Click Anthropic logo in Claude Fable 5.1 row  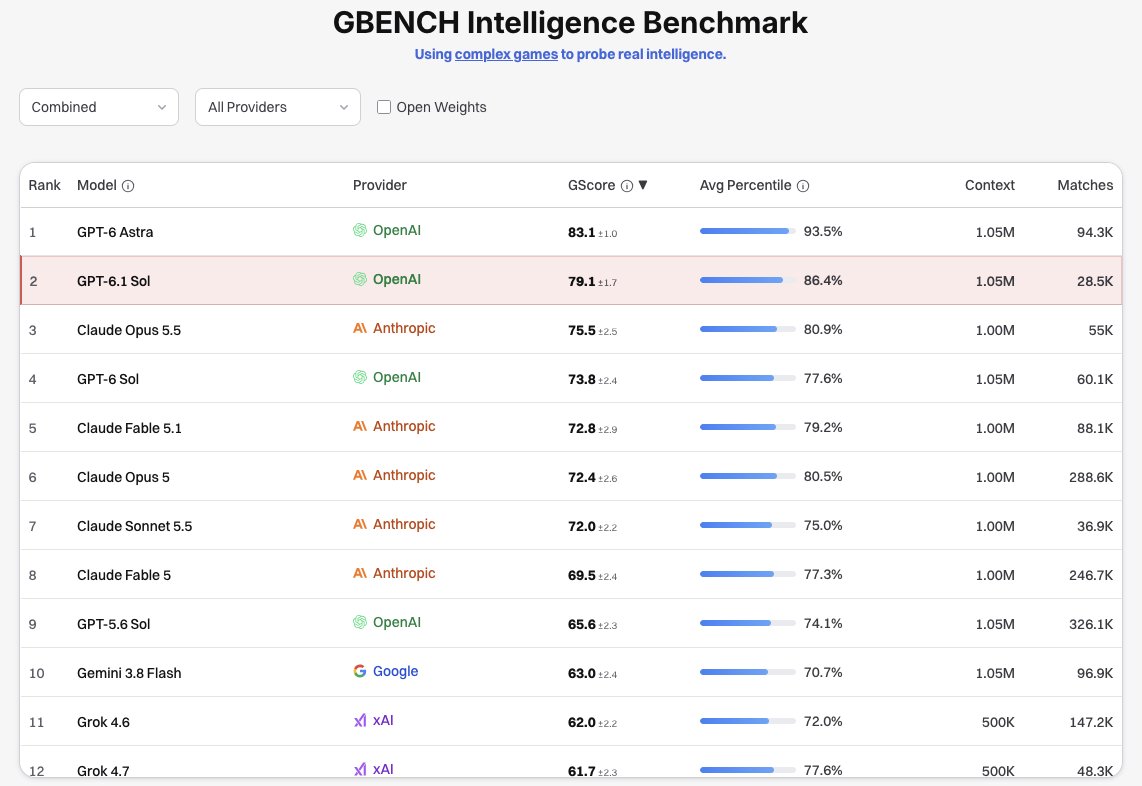360,426
